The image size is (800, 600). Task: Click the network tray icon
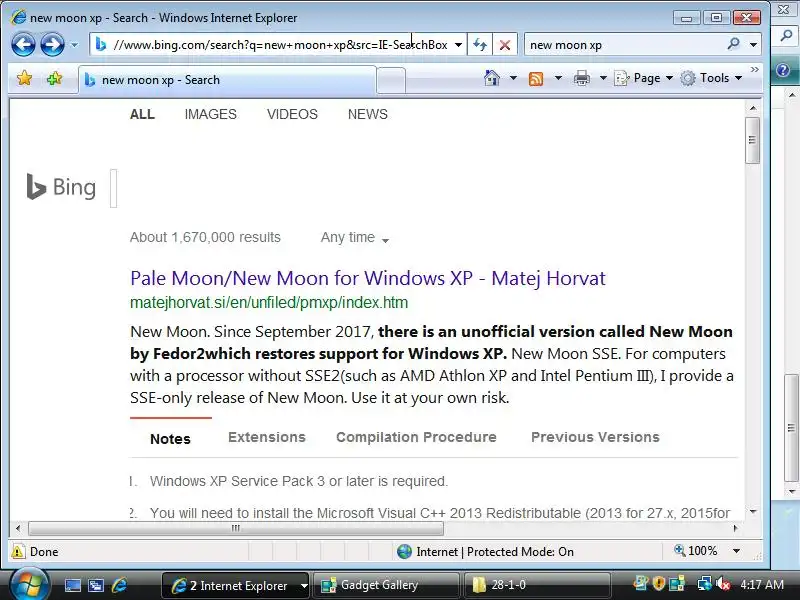tap(704, 583)
